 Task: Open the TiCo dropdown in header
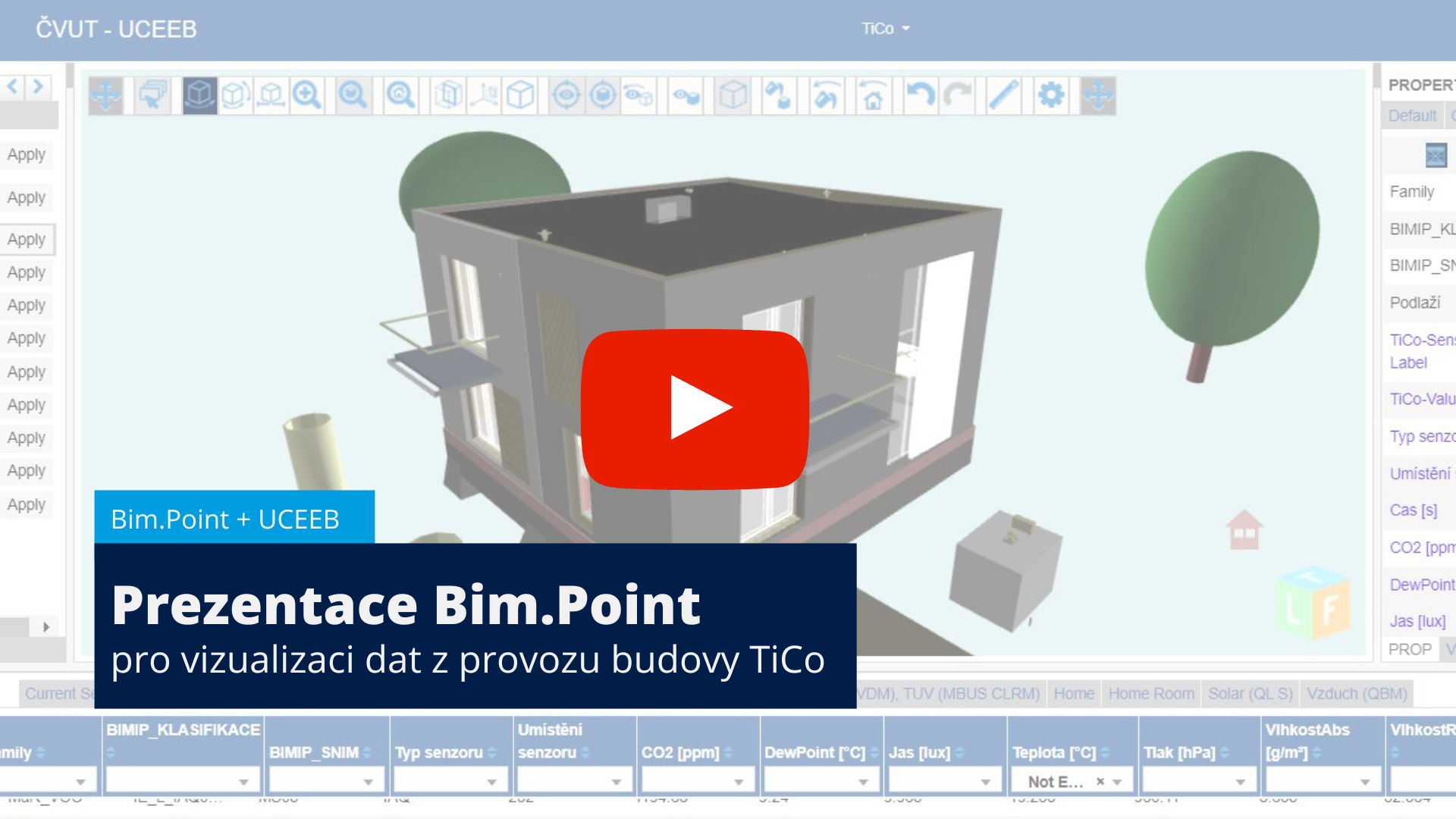pyautogui.click(x=885, y=29)
